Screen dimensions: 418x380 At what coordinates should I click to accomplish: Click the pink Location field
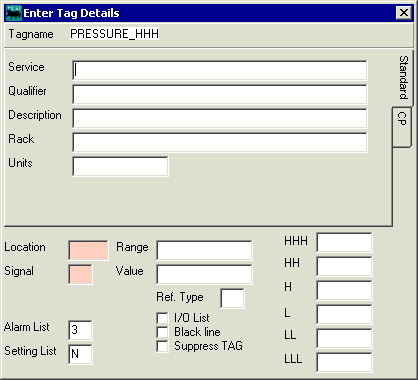click(88, 250)
